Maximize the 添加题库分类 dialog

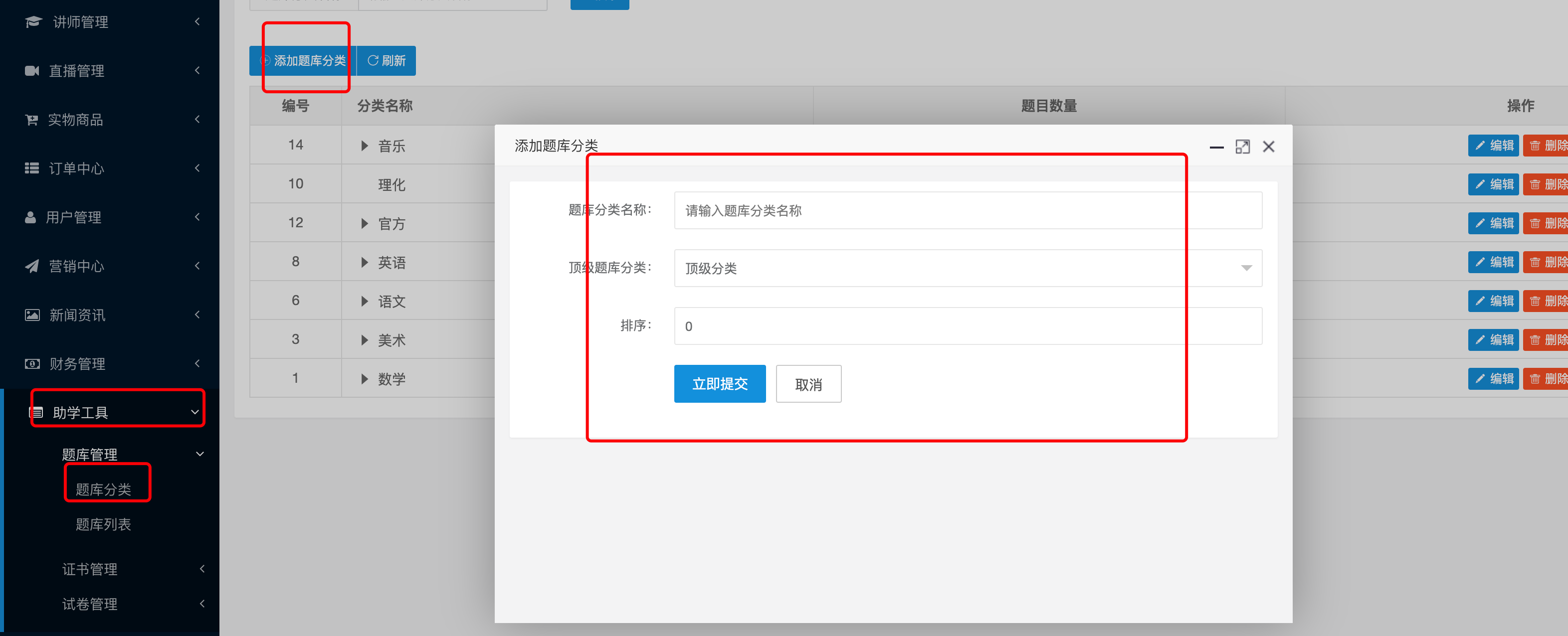1242,147
